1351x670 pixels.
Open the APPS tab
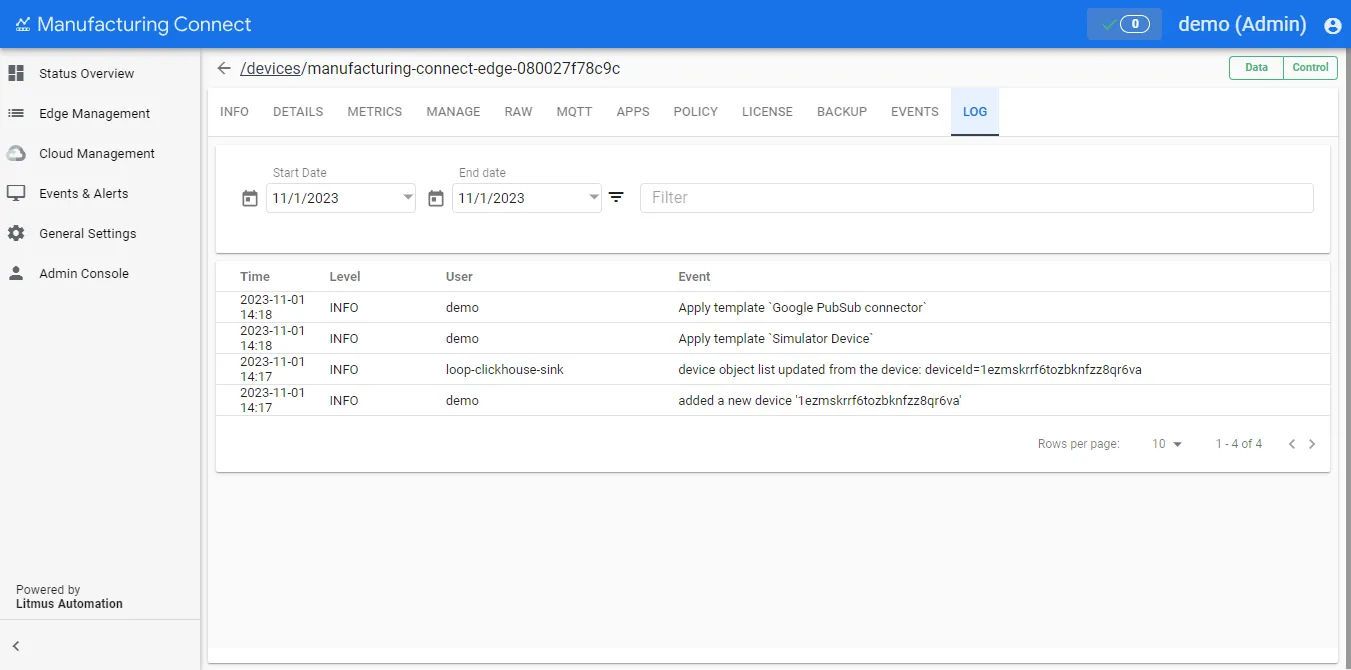633,112
